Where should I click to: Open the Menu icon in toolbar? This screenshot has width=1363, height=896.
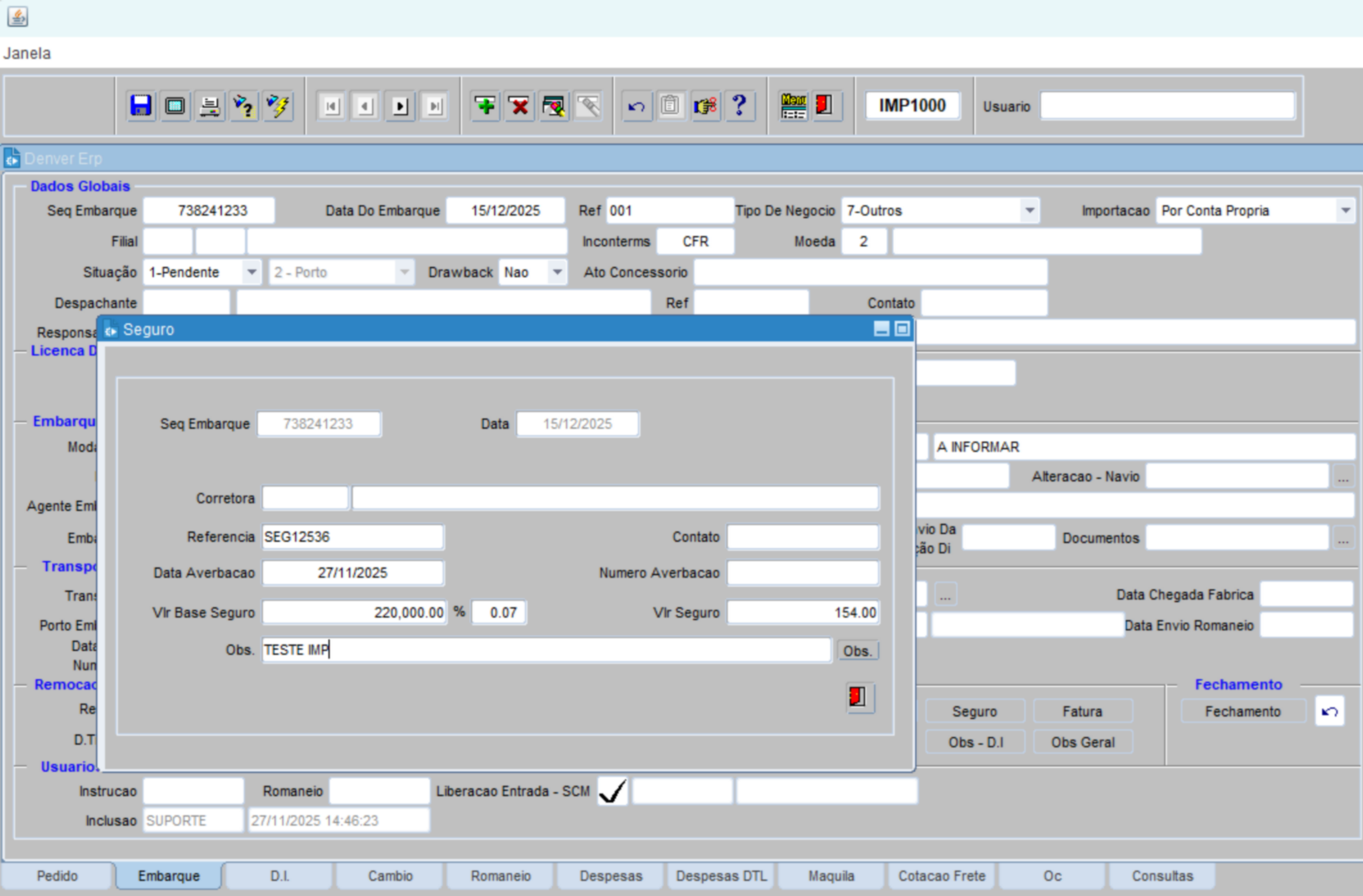(x=793, y=105)
